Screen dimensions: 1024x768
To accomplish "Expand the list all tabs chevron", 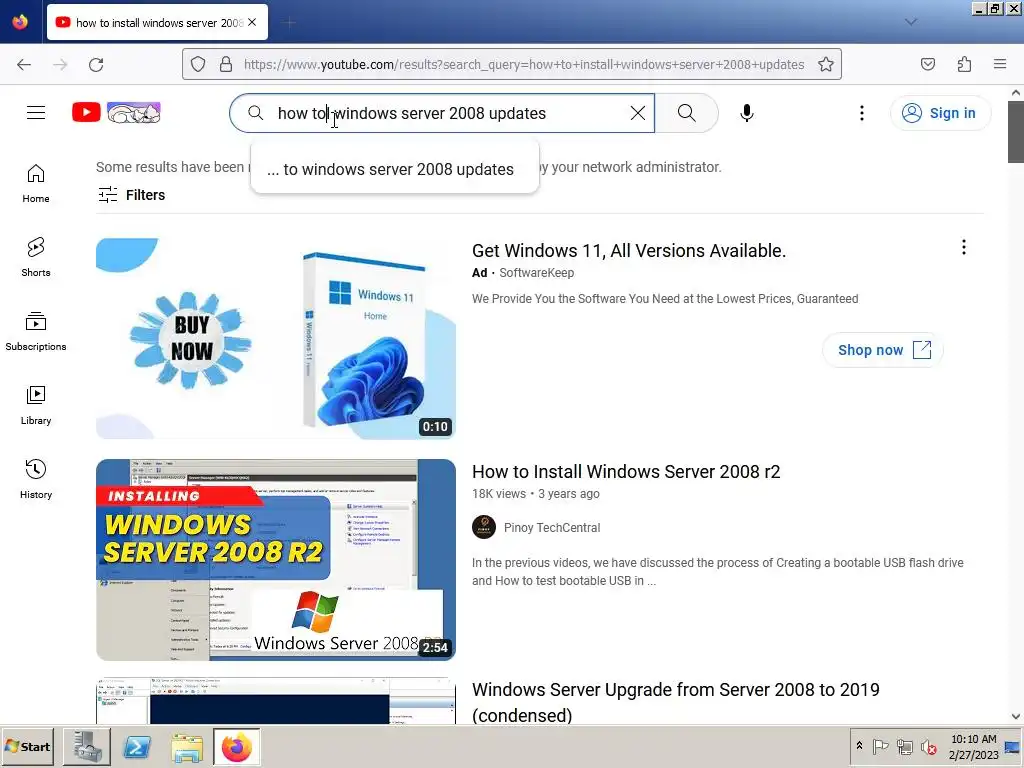I will pos(911,22).
